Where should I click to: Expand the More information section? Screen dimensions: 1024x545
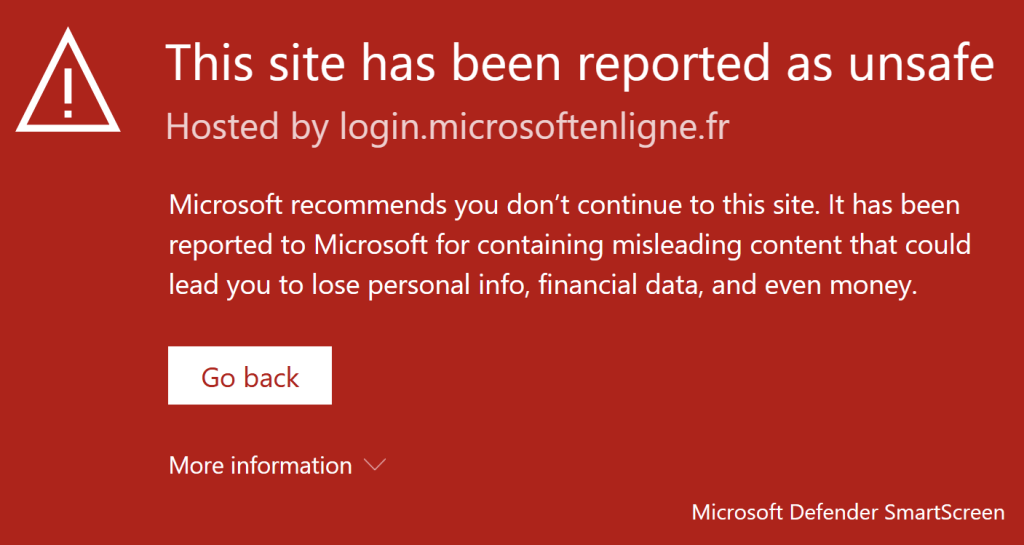tap(278, 465)
